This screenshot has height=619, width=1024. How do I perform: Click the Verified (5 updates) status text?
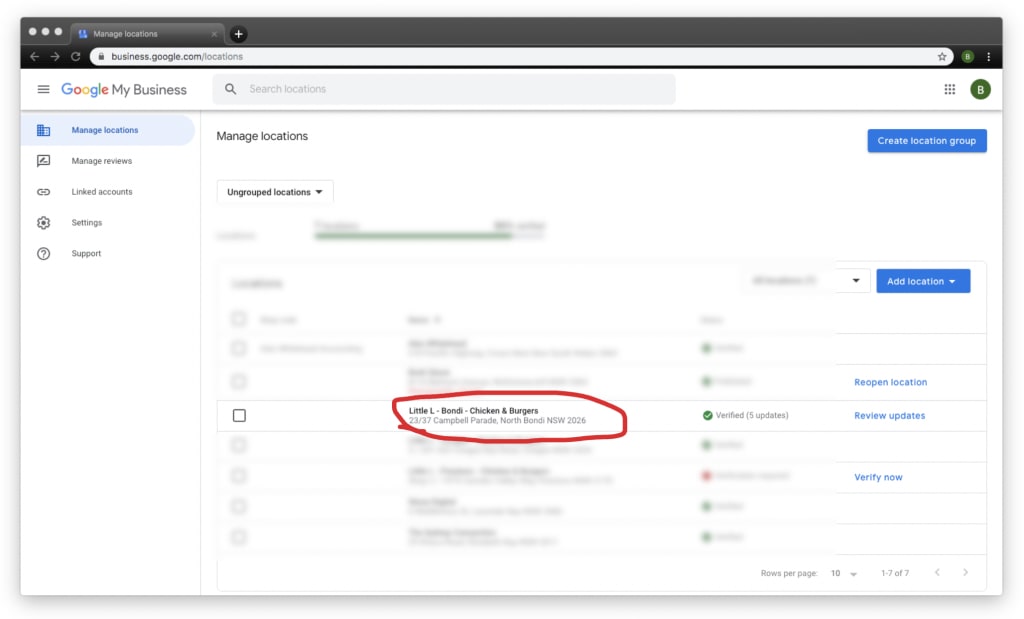tap(752, 415)
